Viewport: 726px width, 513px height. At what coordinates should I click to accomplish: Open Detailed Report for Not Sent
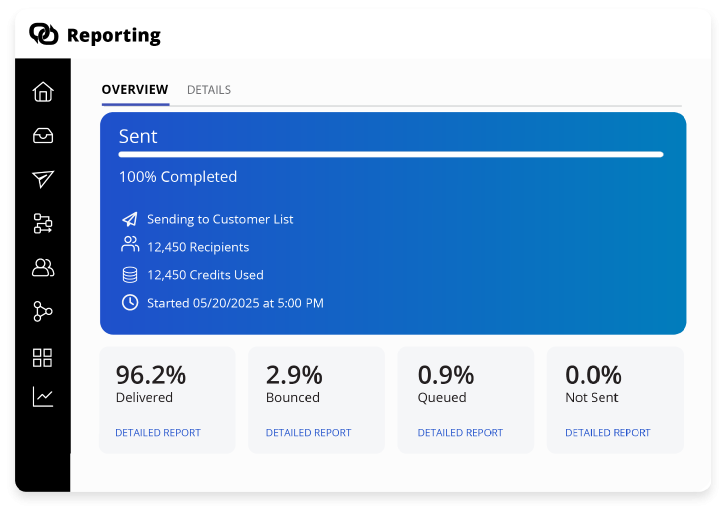pyautogui.click(x=607, y=432)
